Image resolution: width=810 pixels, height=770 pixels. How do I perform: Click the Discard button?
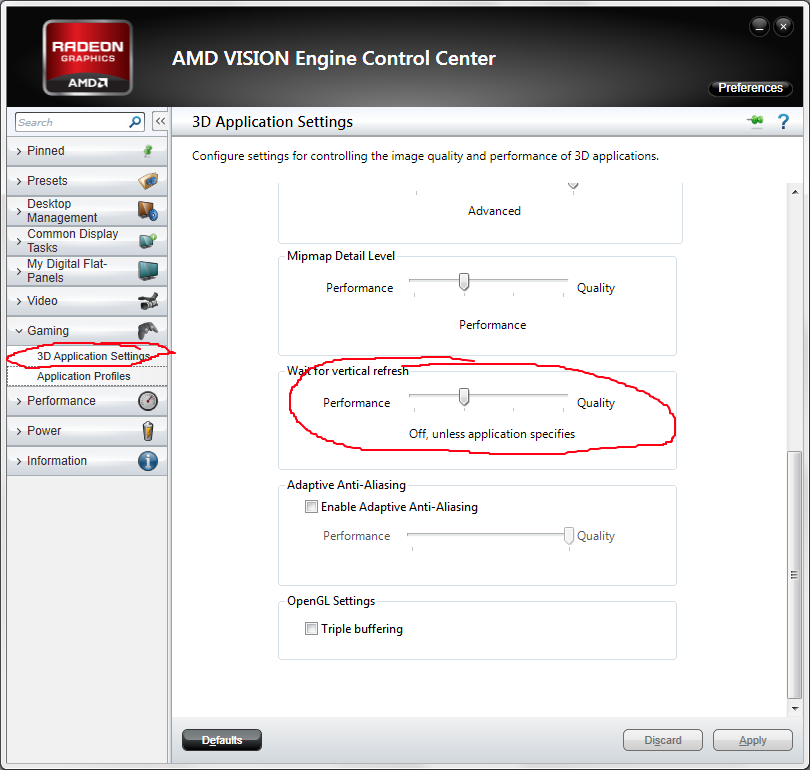click(x=663, y=740)
